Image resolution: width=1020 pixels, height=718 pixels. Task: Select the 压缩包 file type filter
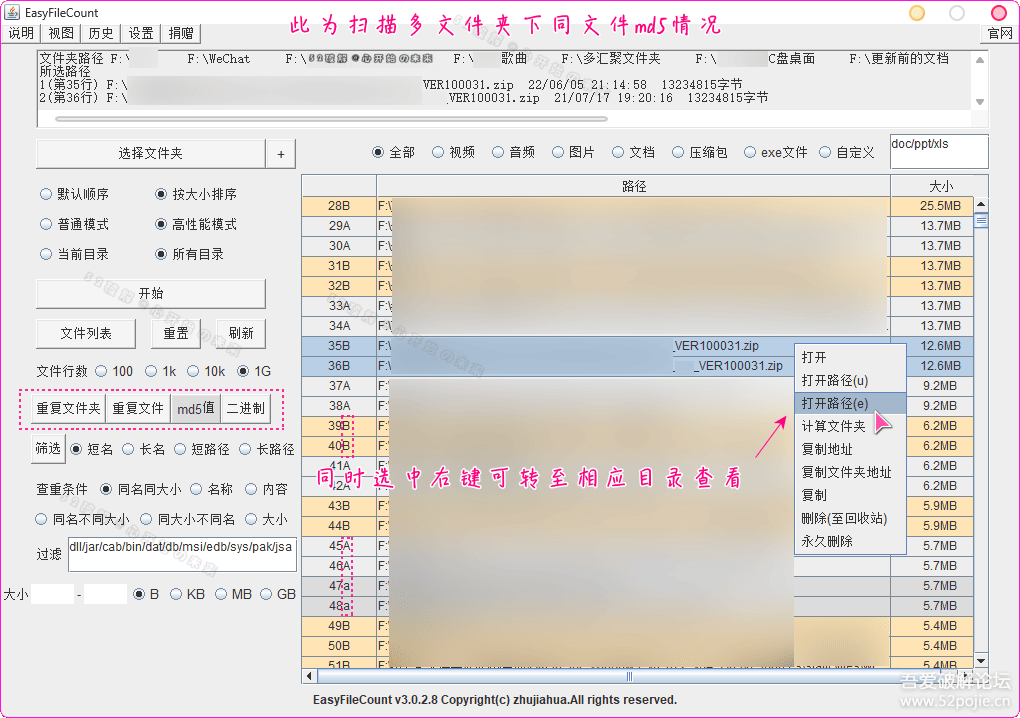coord(679,153)
